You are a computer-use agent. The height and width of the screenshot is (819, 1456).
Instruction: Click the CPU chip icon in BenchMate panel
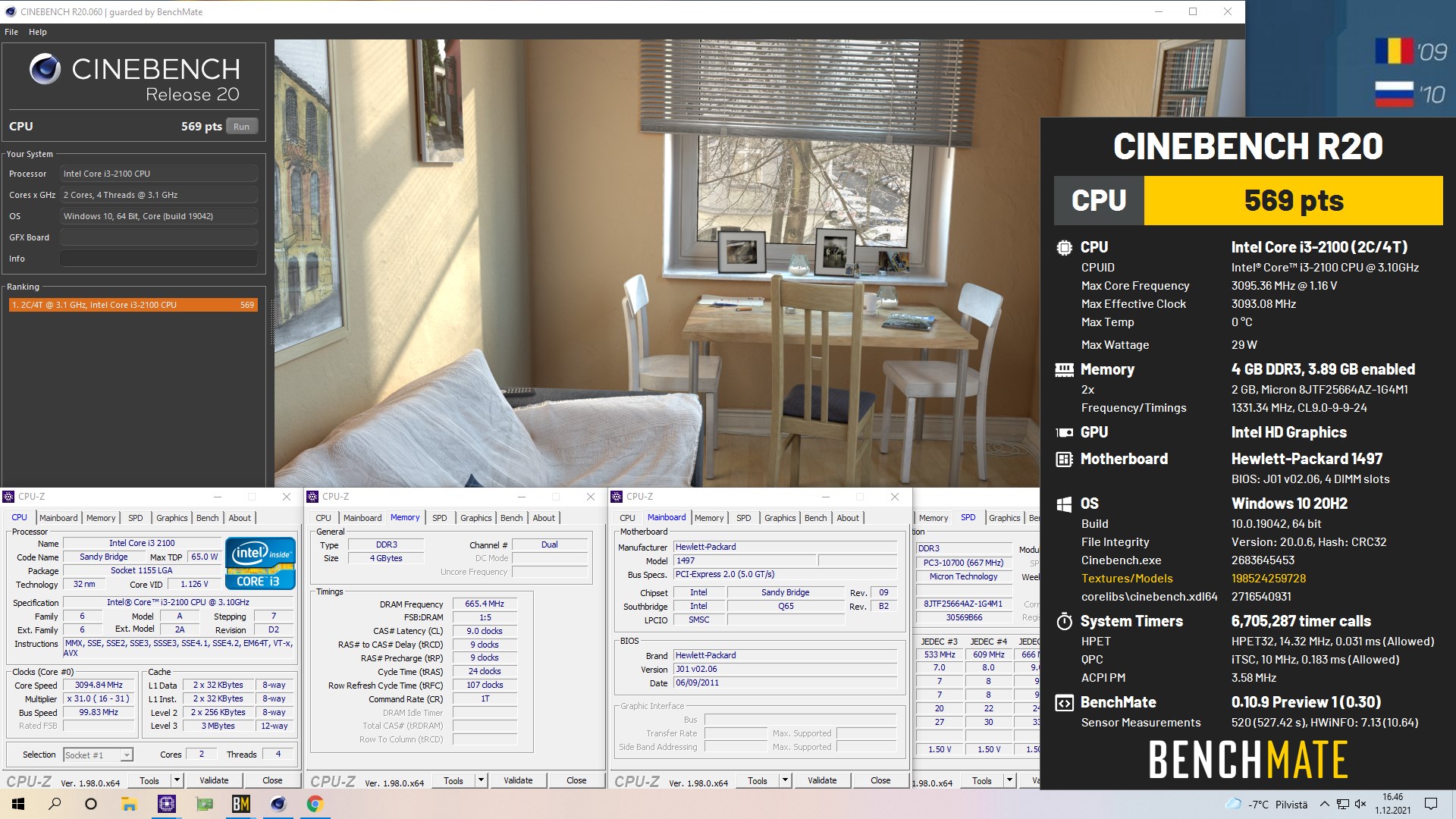[x=1064, y=247]
